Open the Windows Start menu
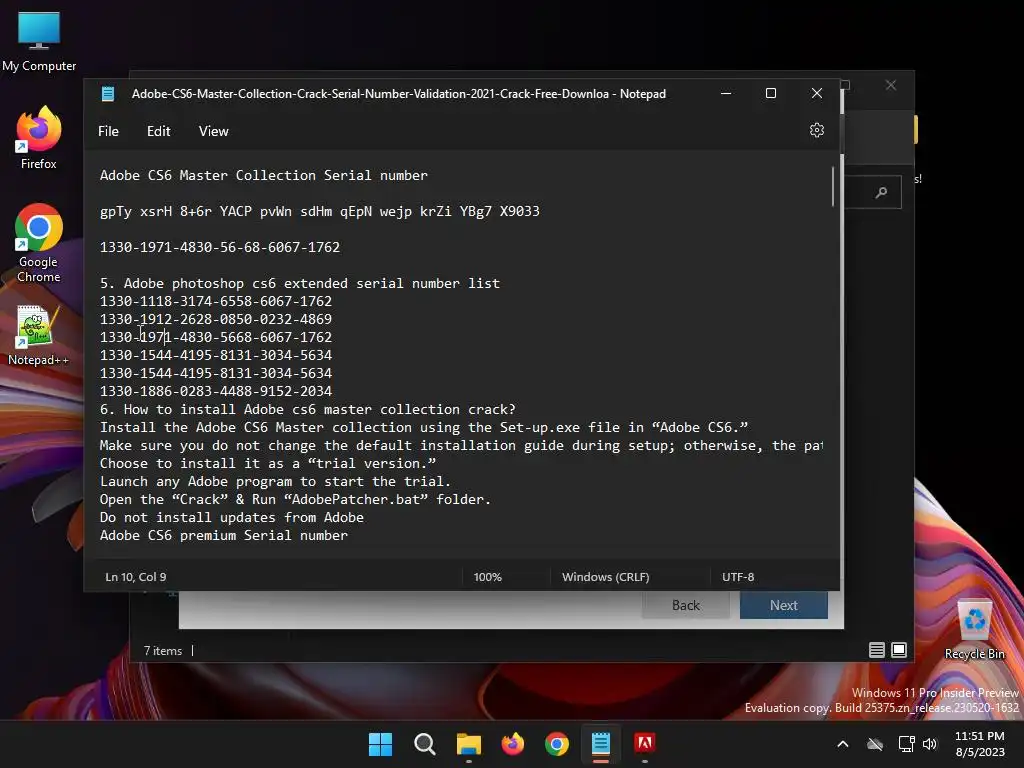 point(380,744)
